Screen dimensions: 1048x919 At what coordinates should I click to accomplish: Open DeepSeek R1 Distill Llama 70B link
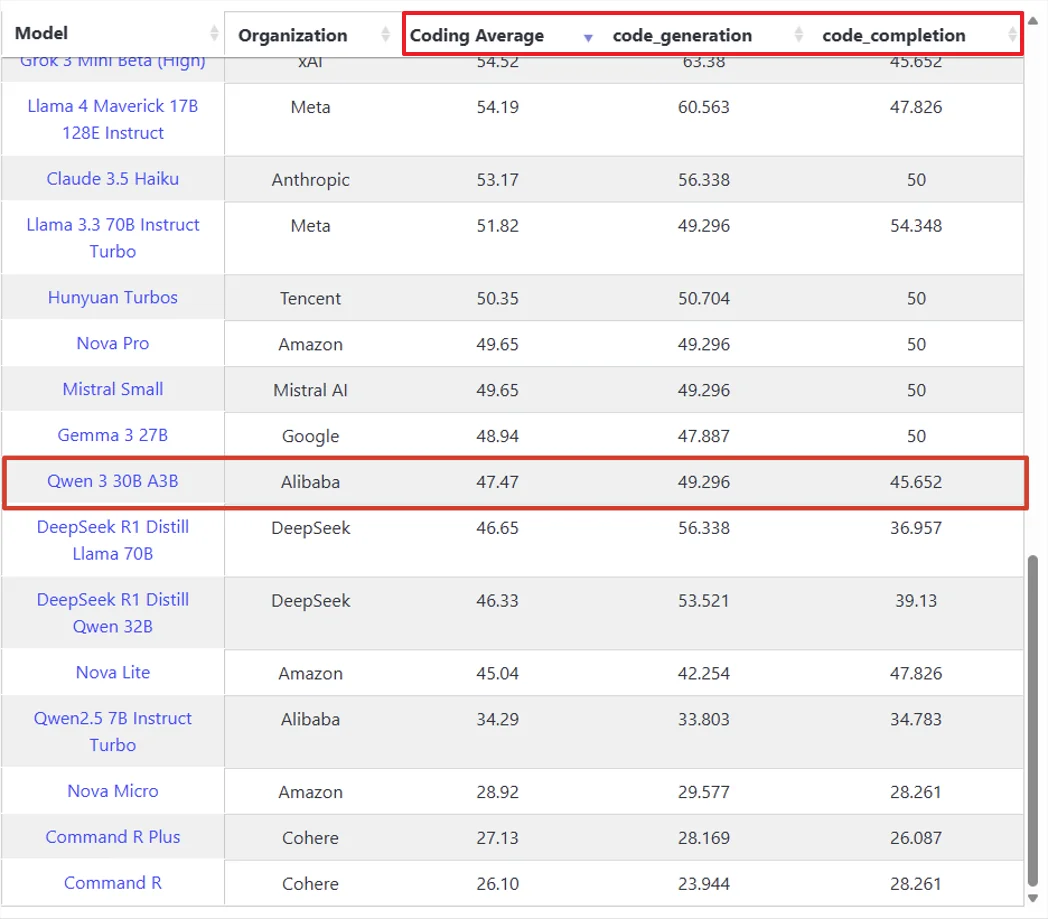click(113, 540)
